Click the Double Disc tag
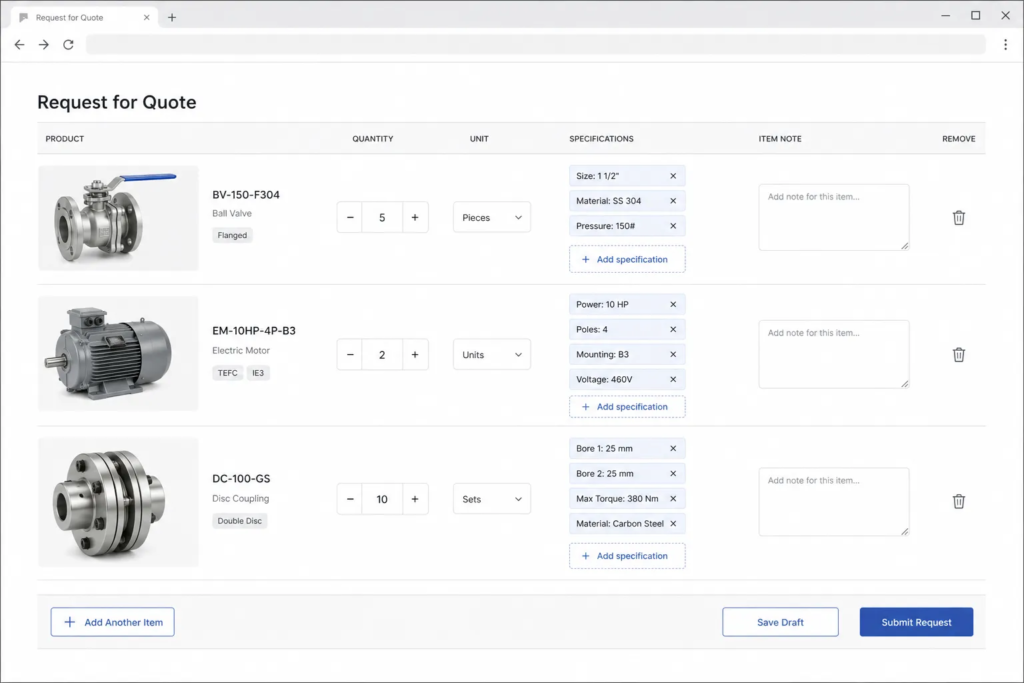Image resolution: width=1024 pixels, height=683 pixels. pyautogui.click(x=240, y=521)
